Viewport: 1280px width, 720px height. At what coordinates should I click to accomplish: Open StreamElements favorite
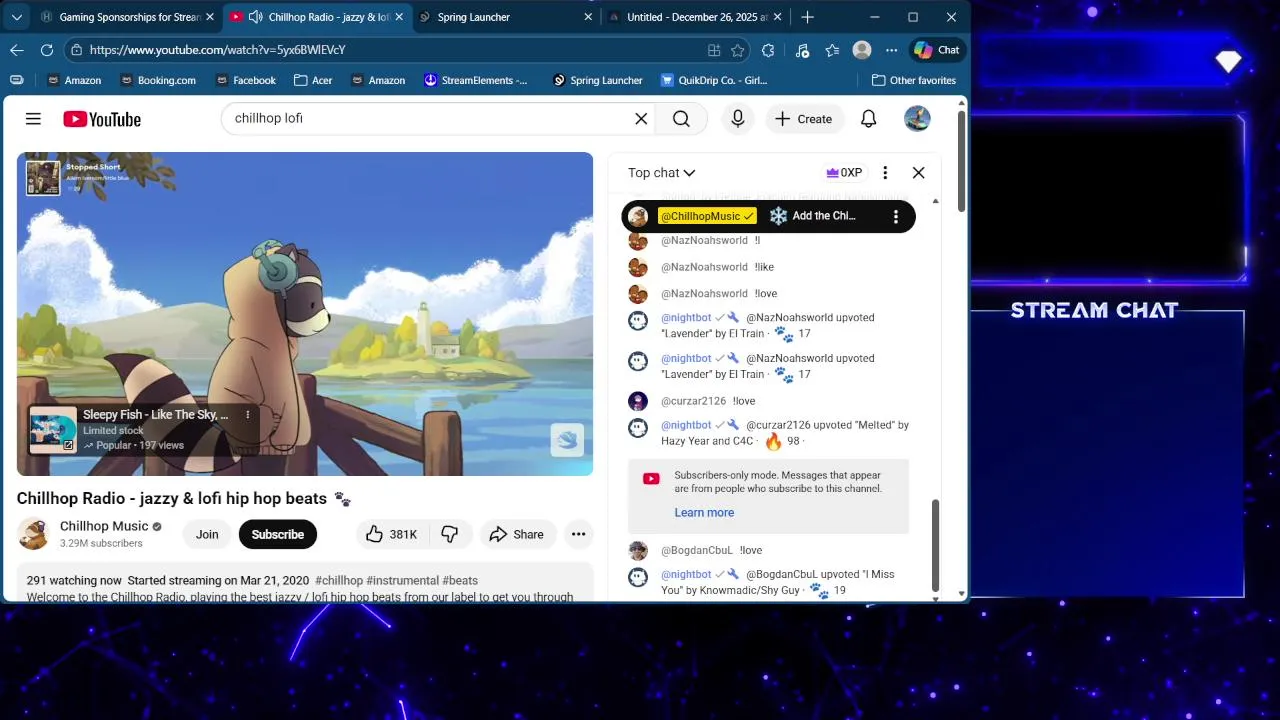(x=476, y=80)
